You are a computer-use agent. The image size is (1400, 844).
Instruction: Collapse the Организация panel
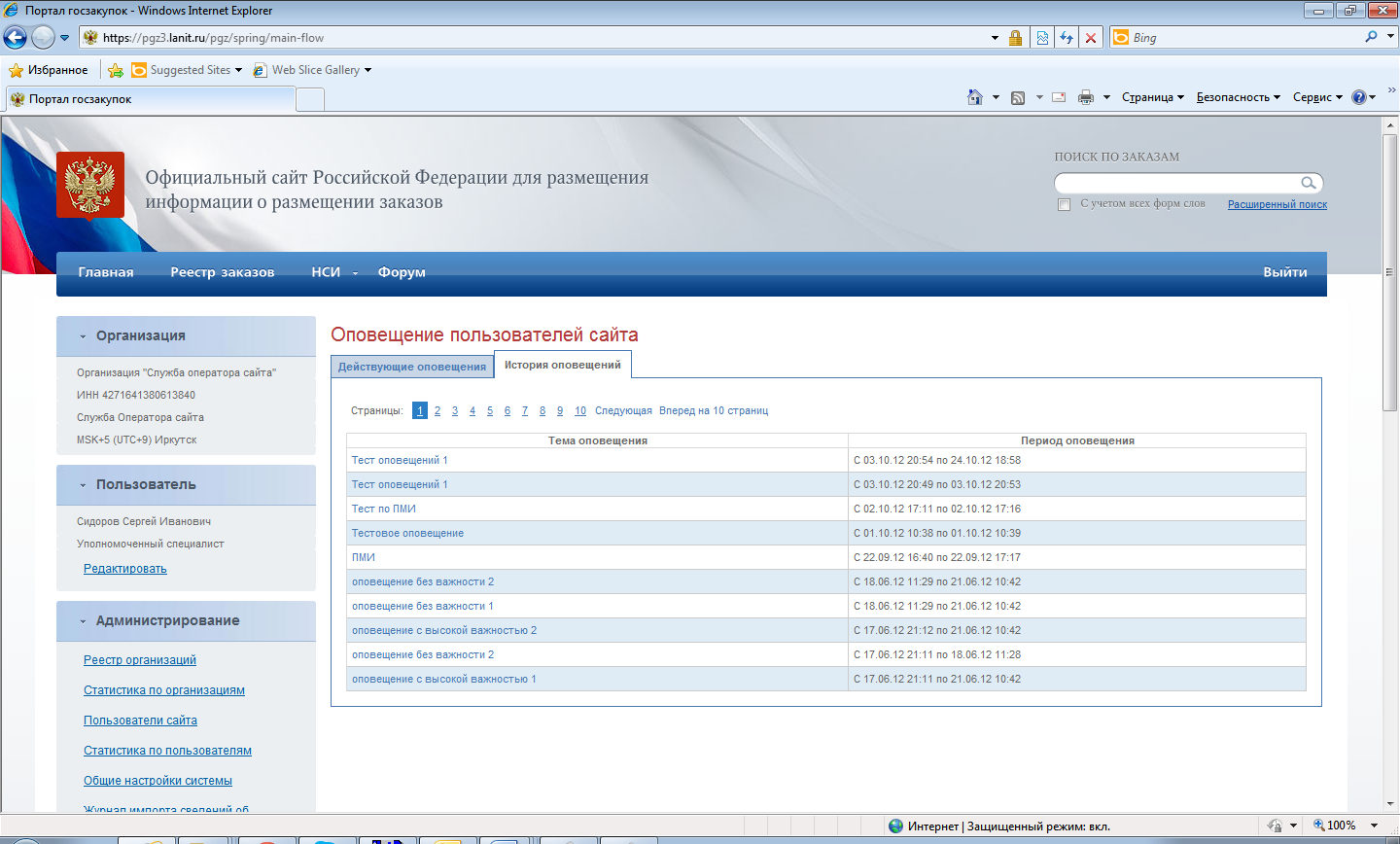[x=83, y=336]
